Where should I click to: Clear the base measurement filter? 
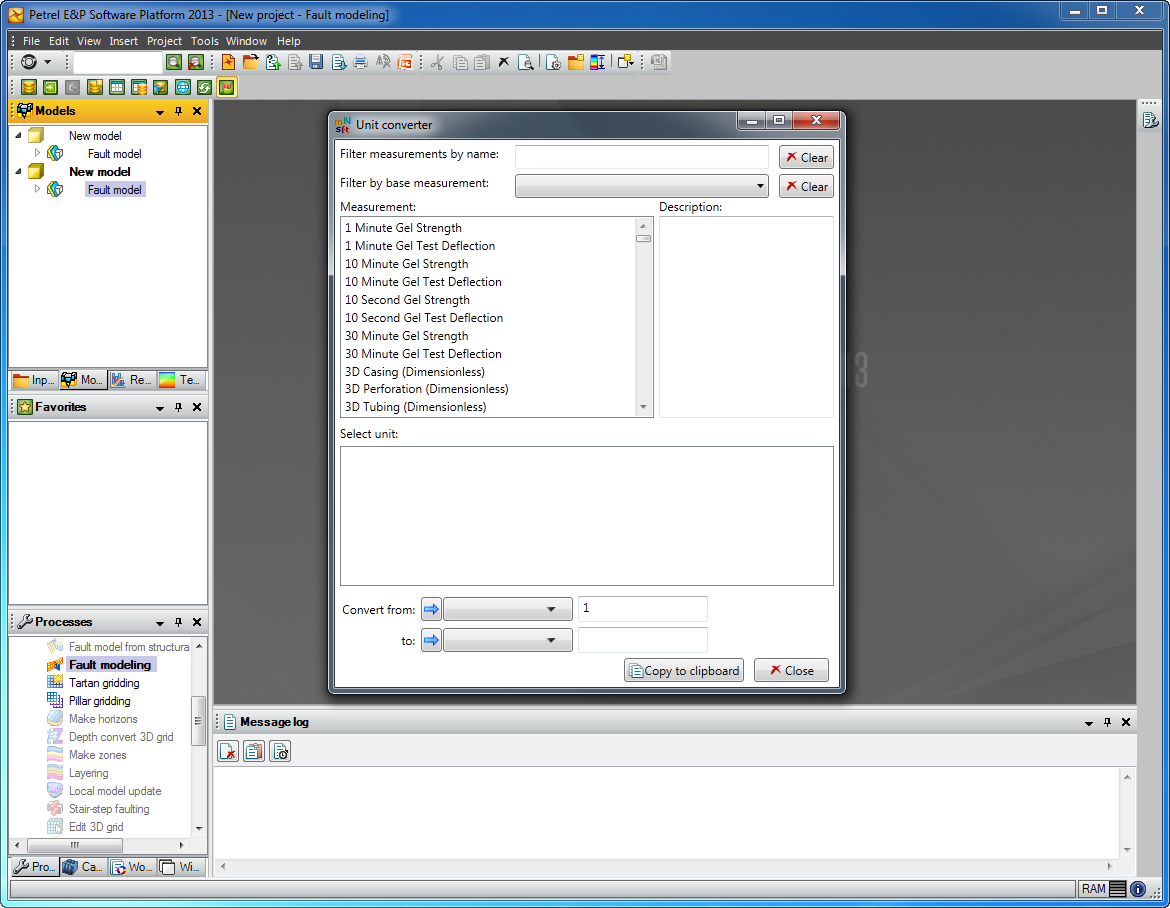(806, 187)
